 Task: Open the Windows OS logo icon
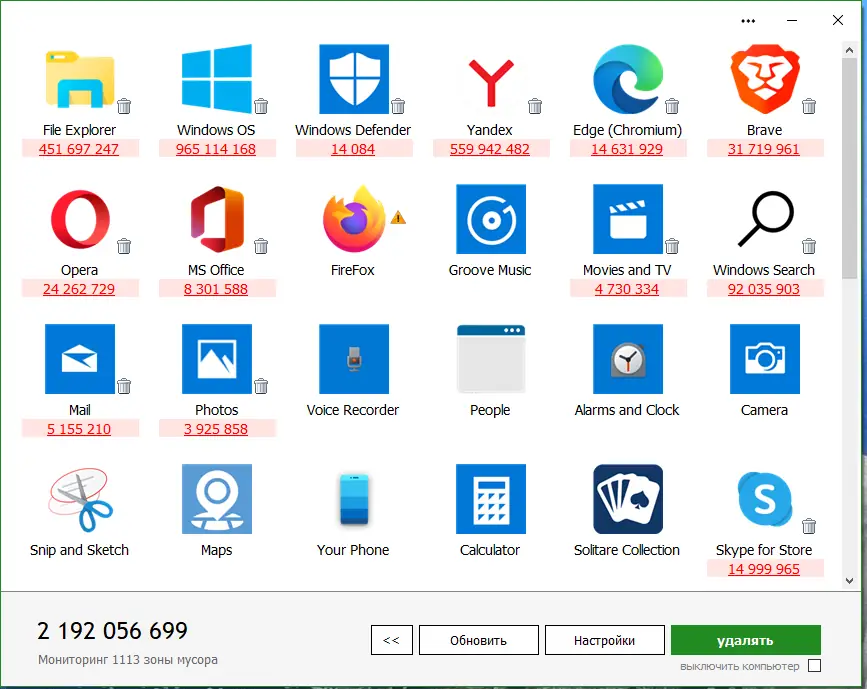pos(217,79)
